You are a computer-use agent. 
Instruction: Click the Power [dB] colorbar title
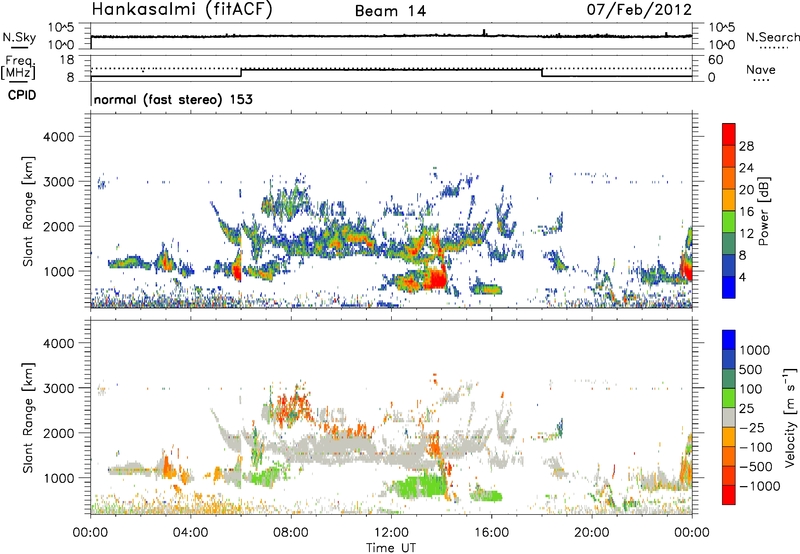pyautogui.click(x=763, y=211)
